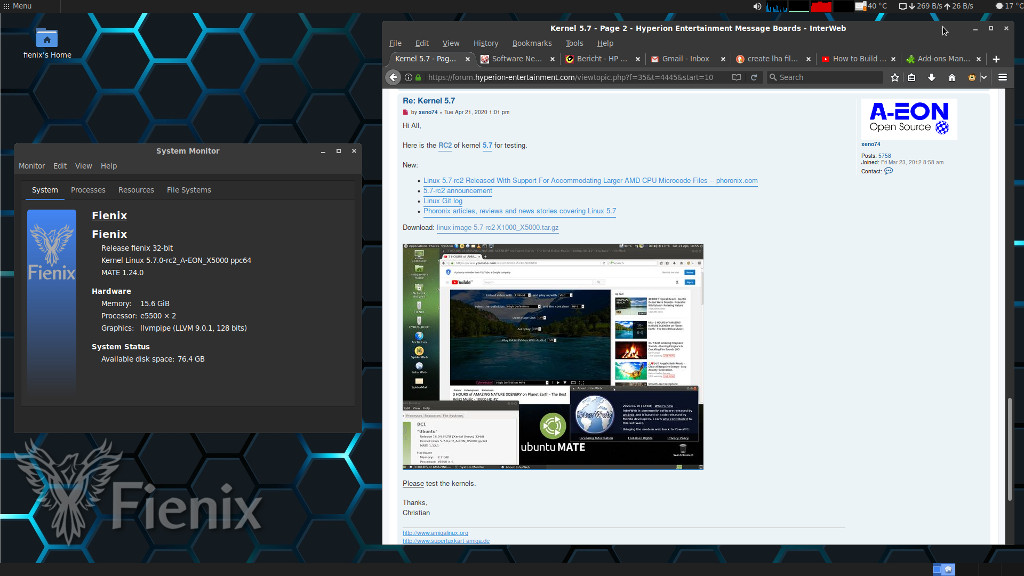Screen dimensions: 1024x576
Task: Reload the page with the refresh icon
Action: click(754, 77)
